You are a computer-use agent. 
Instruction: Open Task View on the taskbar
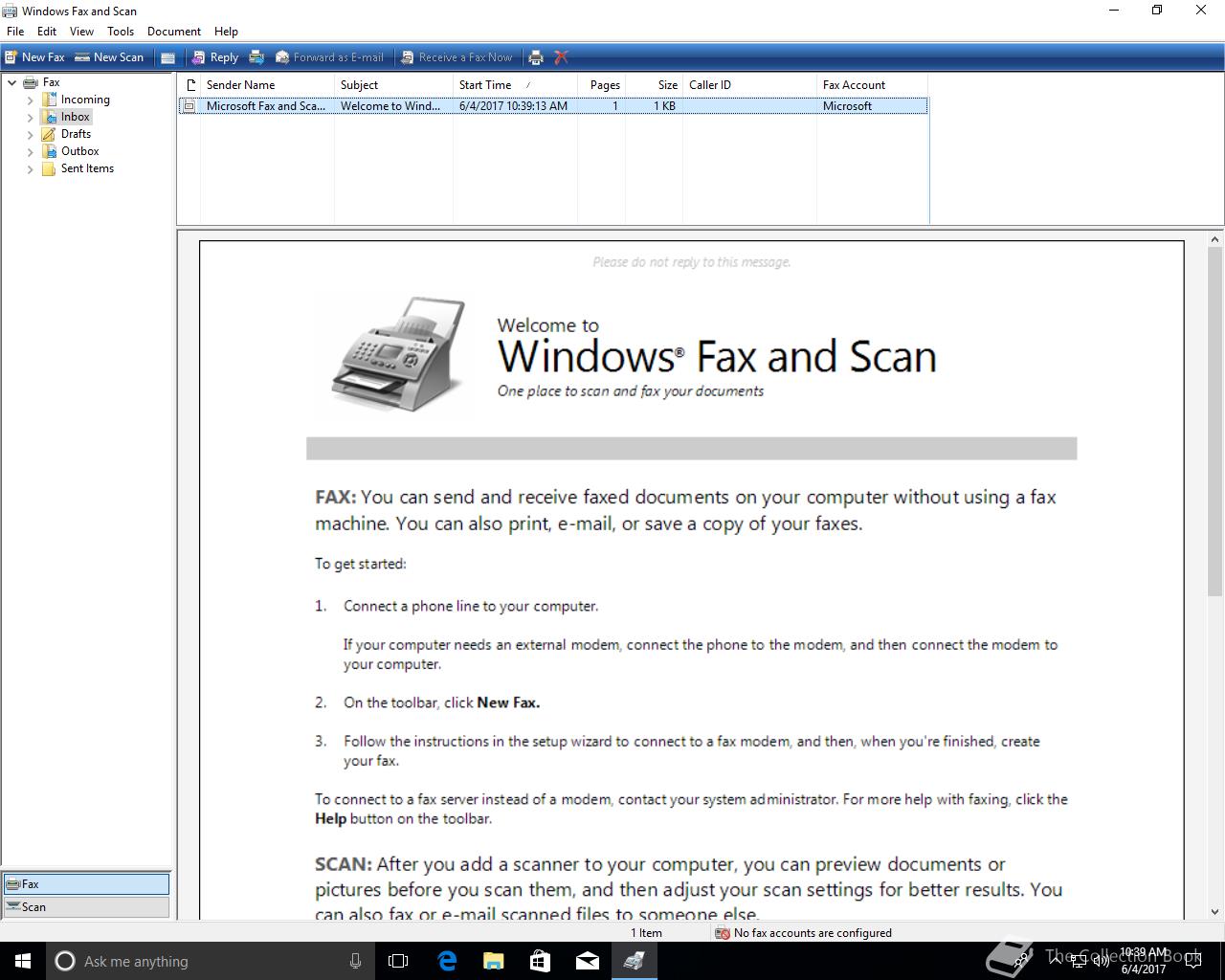398,961
